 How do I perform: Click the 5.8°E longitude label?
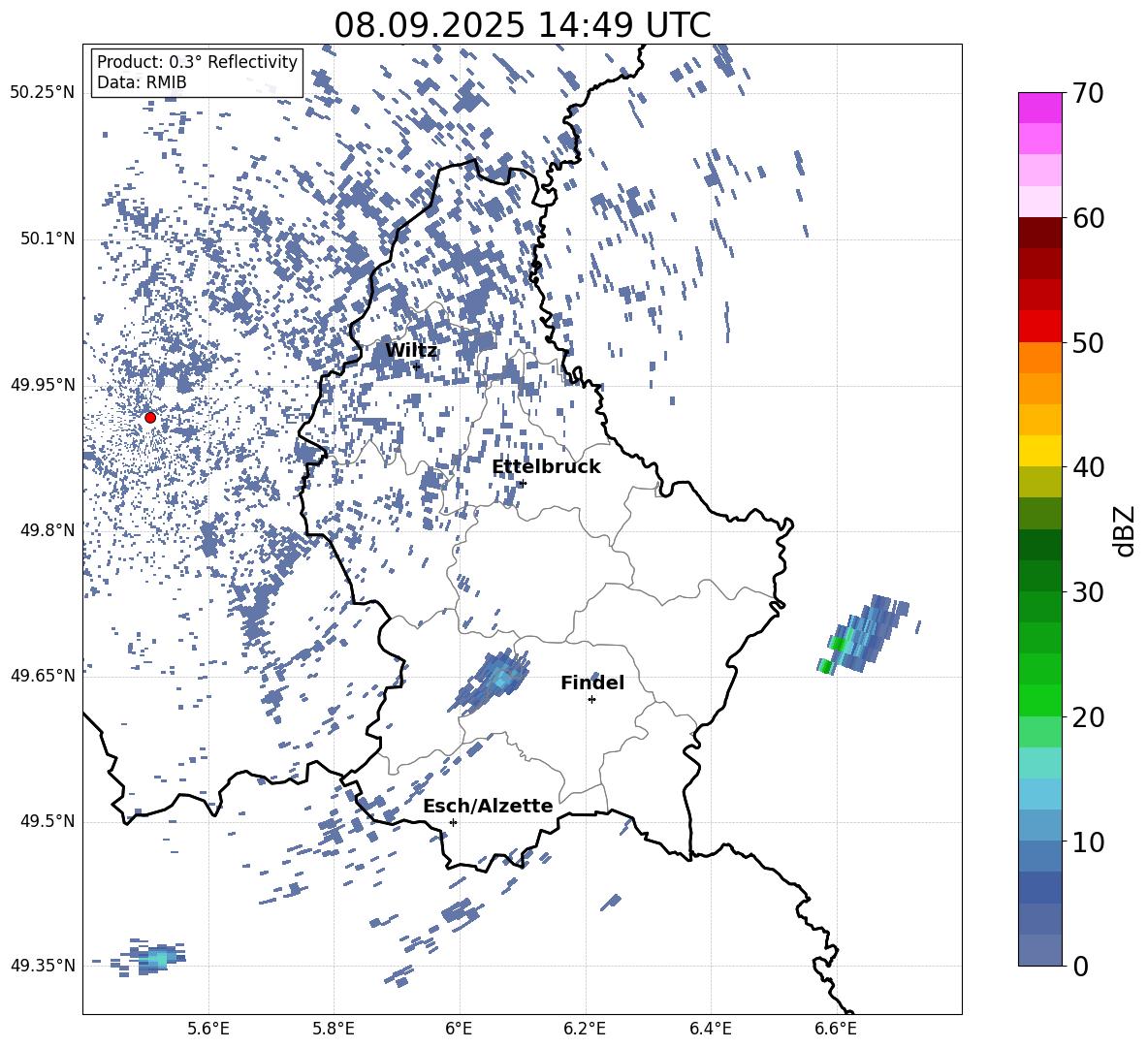(334, 1029)
